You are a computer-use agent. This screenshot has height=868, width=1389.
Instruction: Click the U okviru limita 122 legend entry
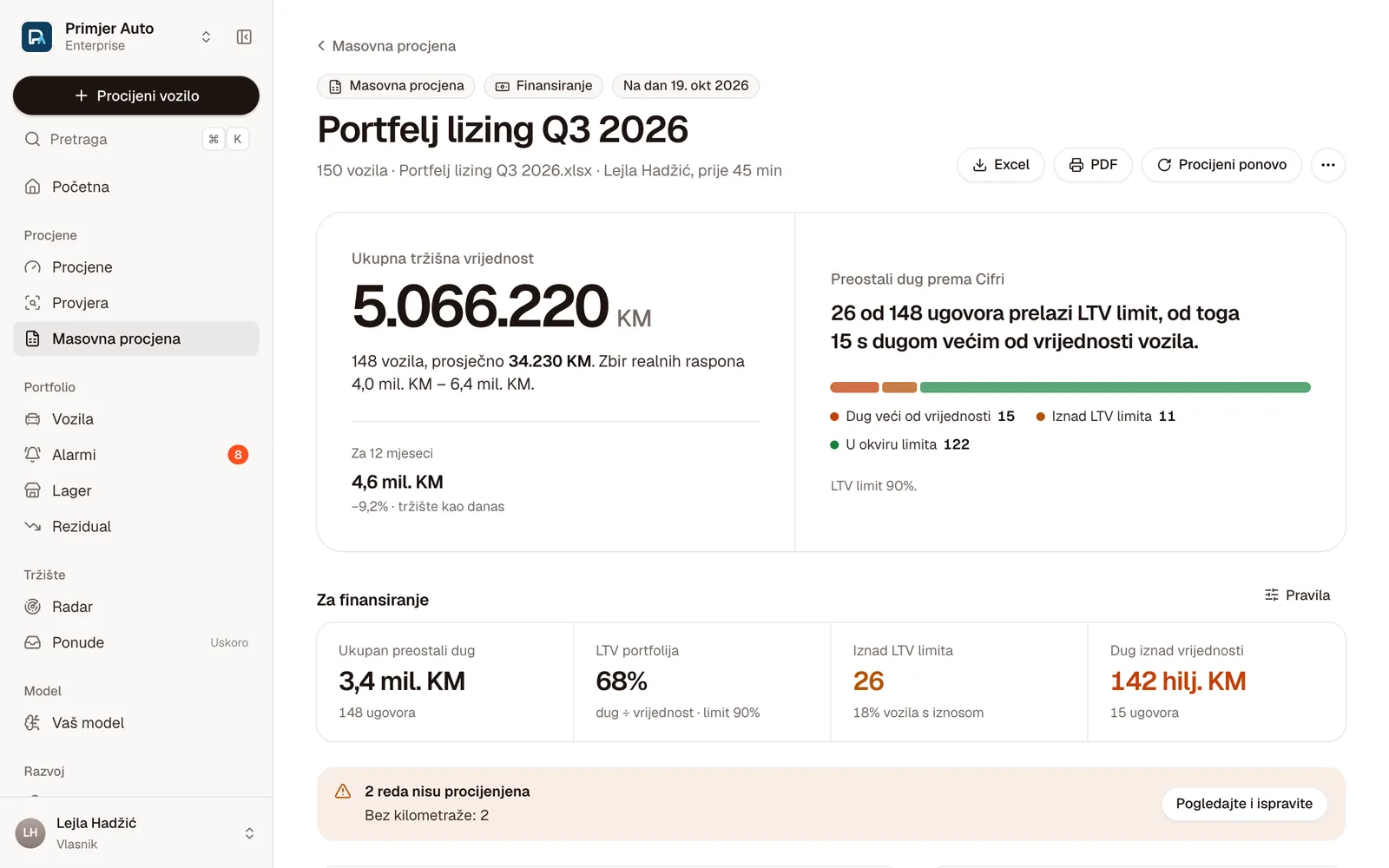click(x=900, y=444)
